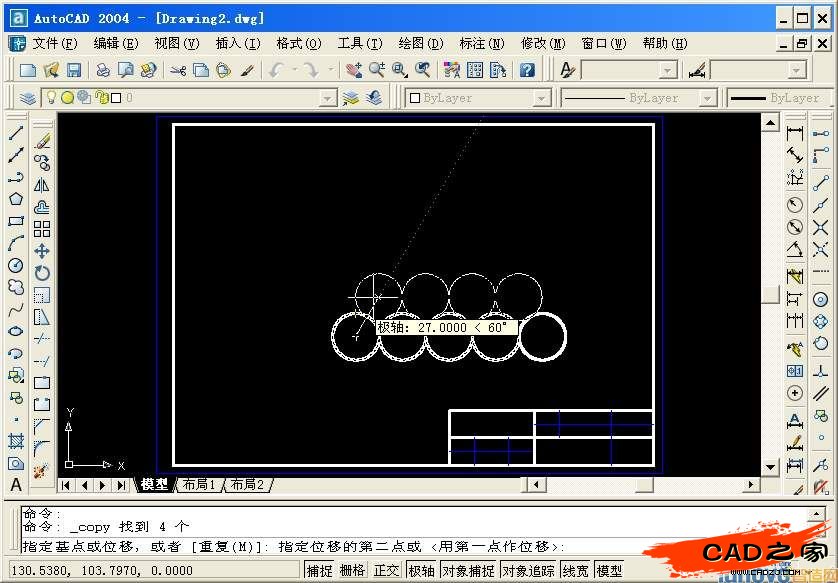Viewport: 838px width, 583px height.
Task: Toggle 正交 ortho mode in status bar
Action: coord(386,571)
